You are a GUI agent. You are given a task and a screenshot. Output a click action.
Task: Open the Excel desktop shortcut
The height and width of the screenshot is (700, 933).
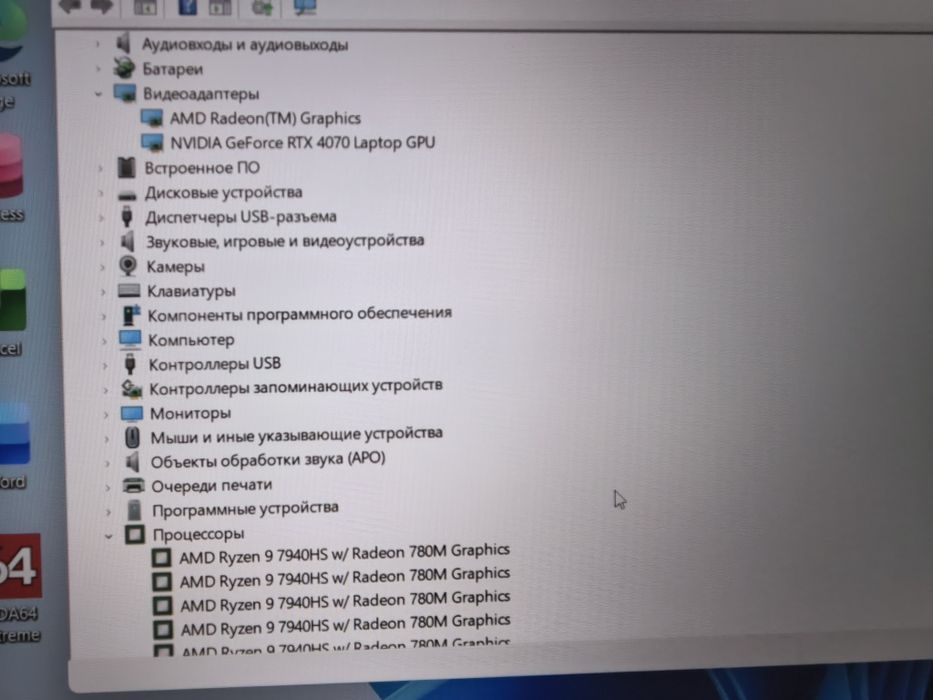[12, 312]
